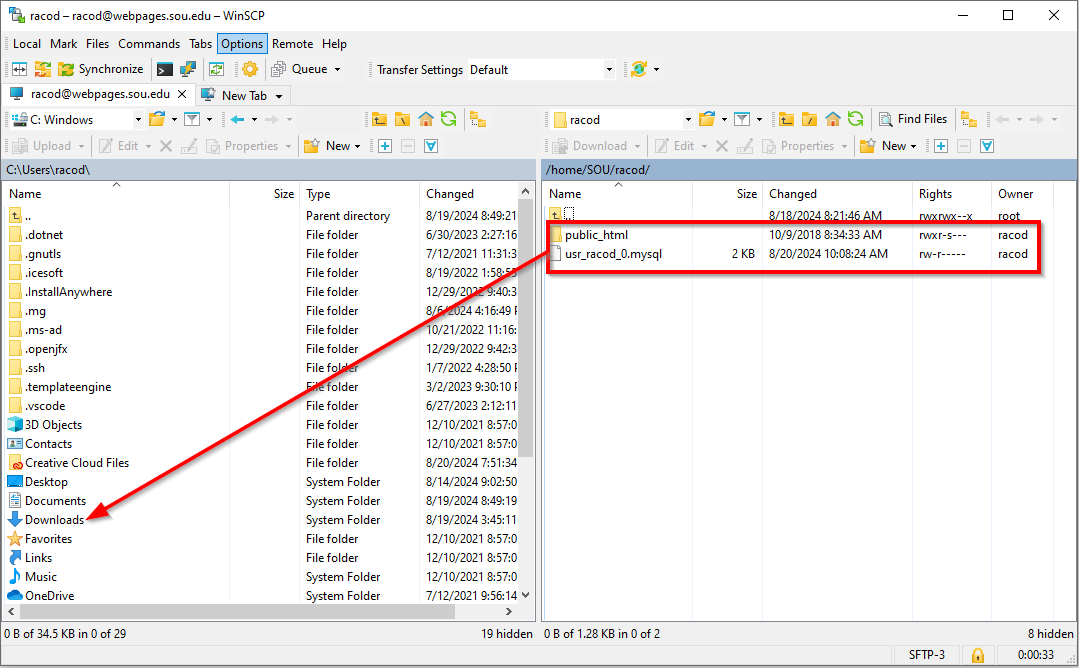The height and width of the screenshot is (668, 1079).
Task: Sort local panel by Type column
Action: pyautogui.click(x=360, y=194)
